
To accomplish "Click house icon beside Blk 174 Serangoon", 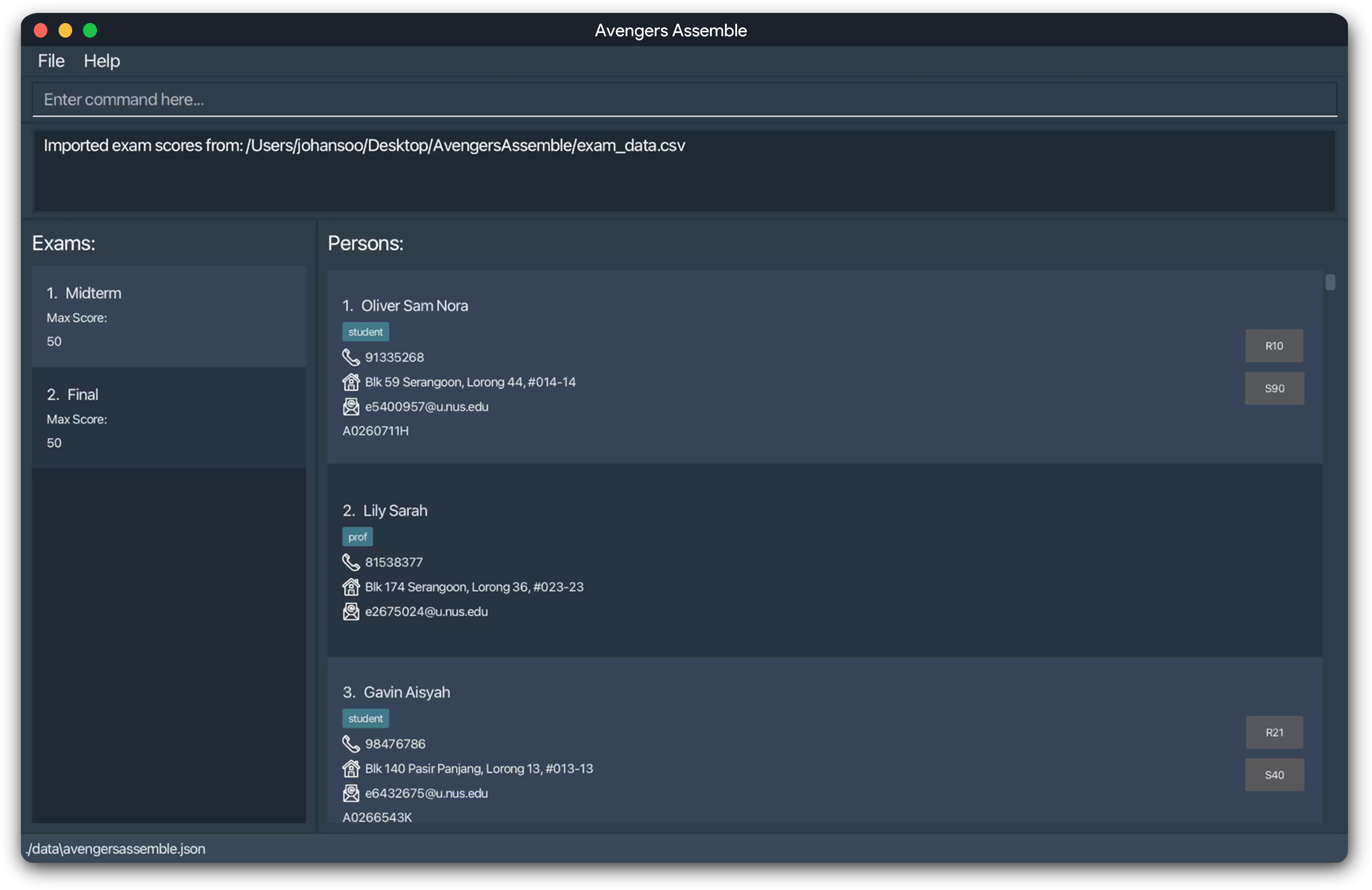I will coord(350,587).
